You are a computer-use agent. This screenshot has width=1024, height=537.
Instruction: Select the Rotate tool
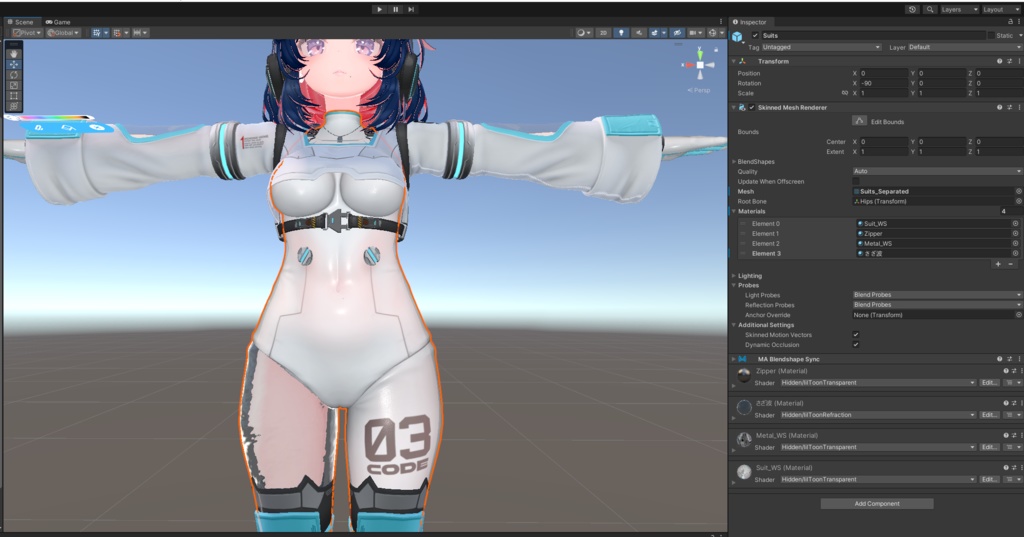click(14, 75)
